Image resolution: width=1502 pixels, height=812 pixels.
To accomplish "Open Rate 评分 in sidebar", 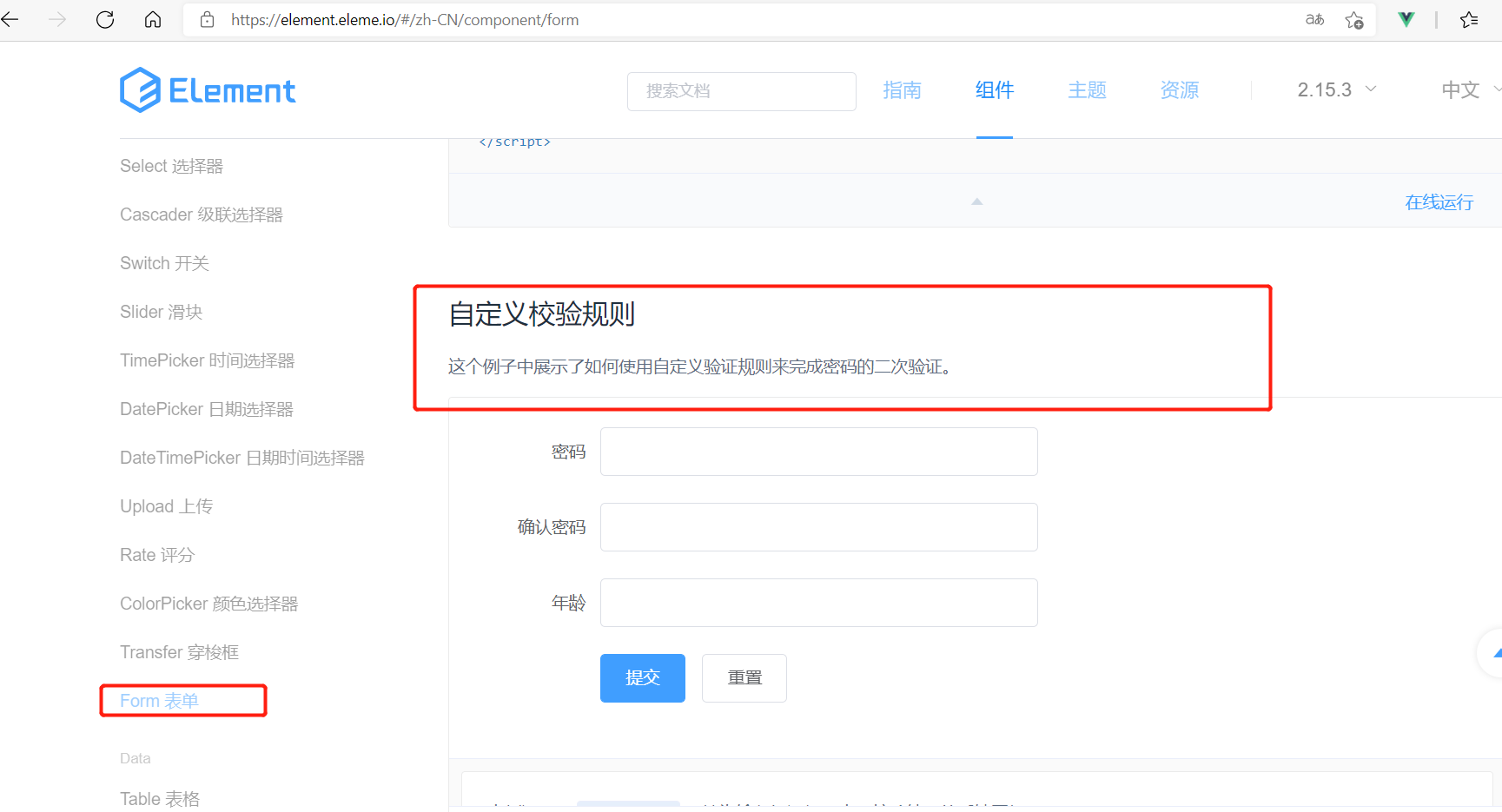I will pos(157,555).
